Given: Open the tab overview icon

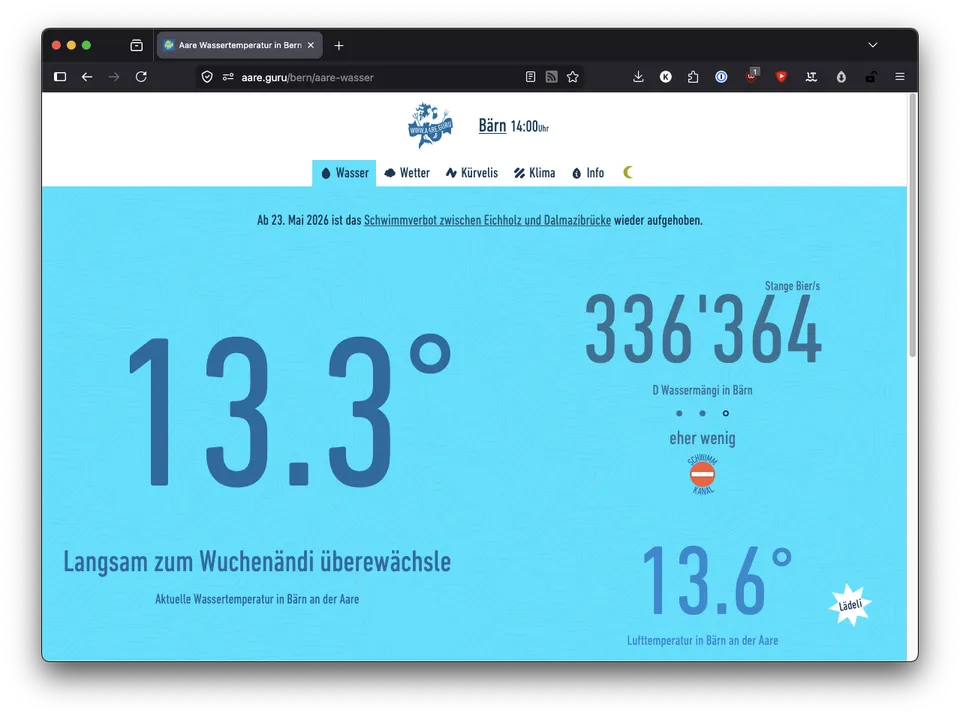Looking at the screenshot, I should tap(137, 45).
